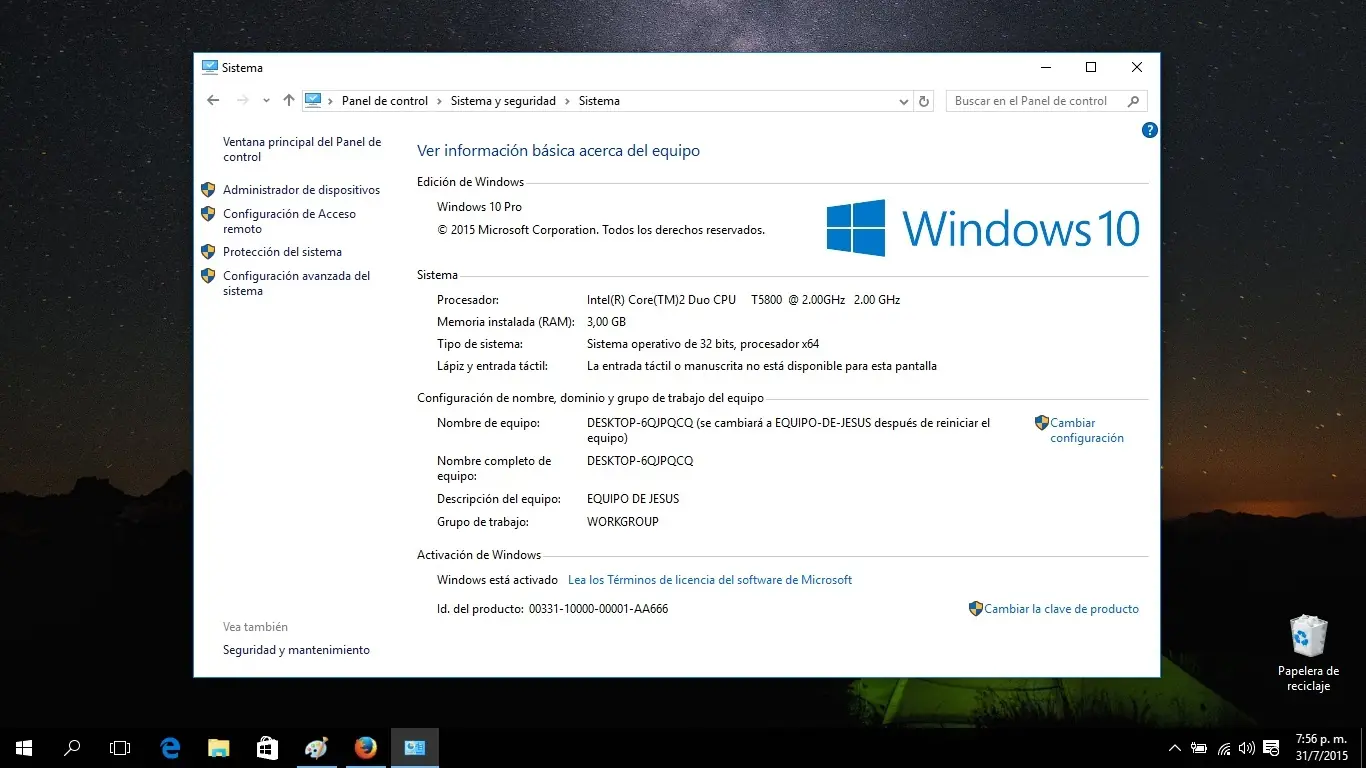This screenshot has height=768, width=1366.
Task: Go to Sistema y seguridad breadcrumb
Action: click(503, 100)
